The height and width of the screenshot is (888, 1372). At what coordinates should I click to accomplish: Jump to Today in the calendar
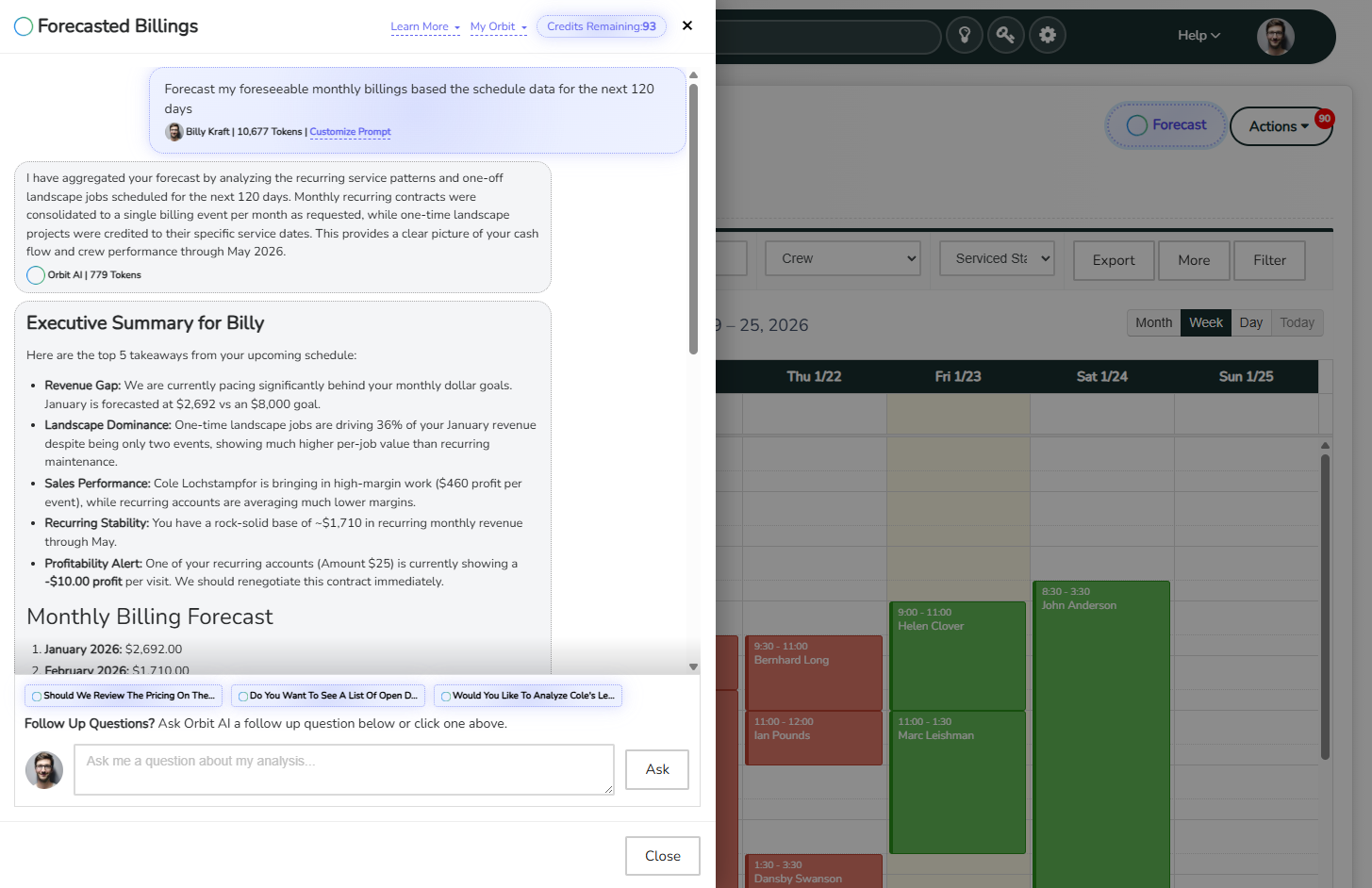click(1297, 322)
